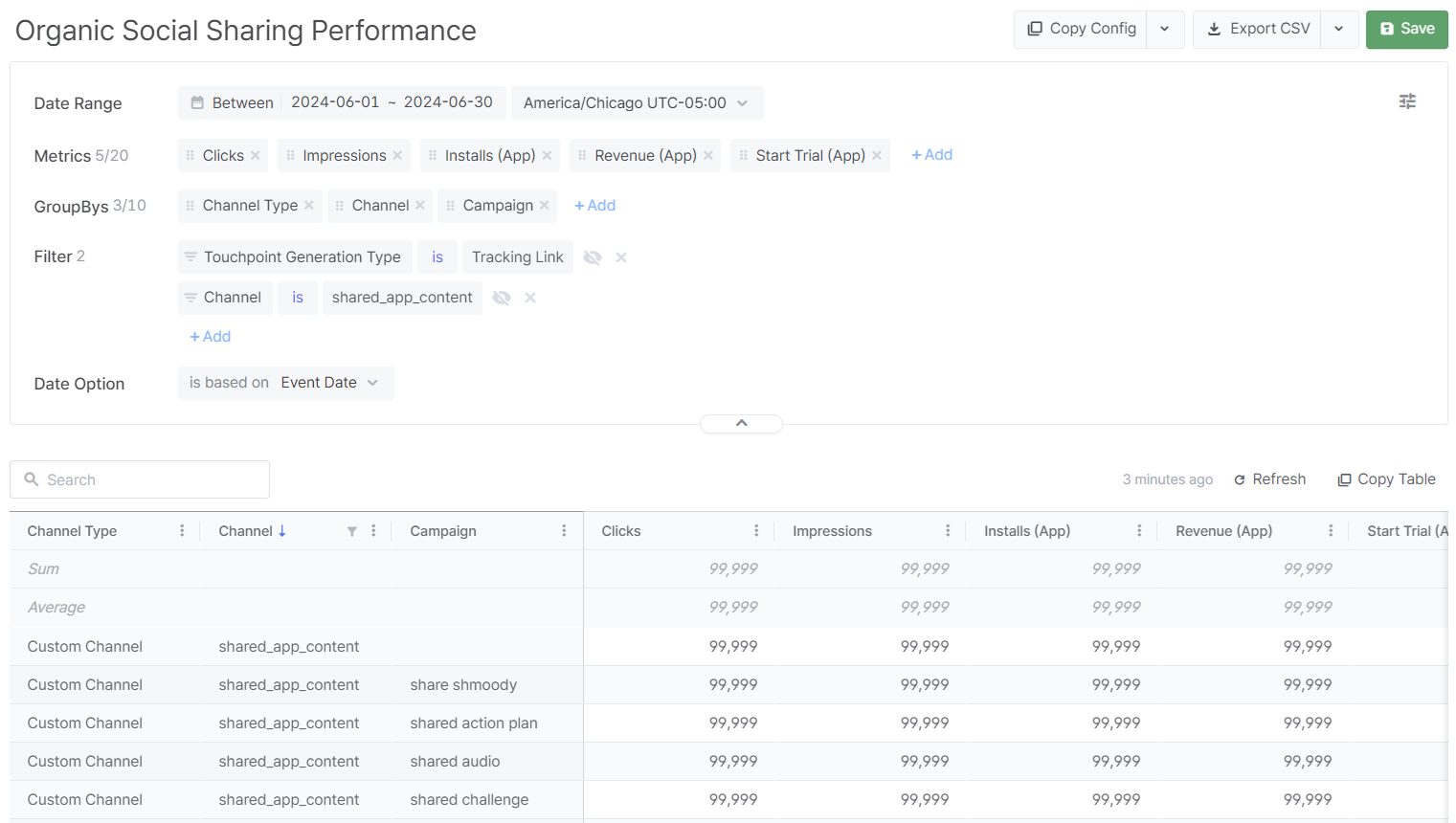Collapse the configuration panel with chevron
Screen dimensions: 1456x823
(741, 423)
